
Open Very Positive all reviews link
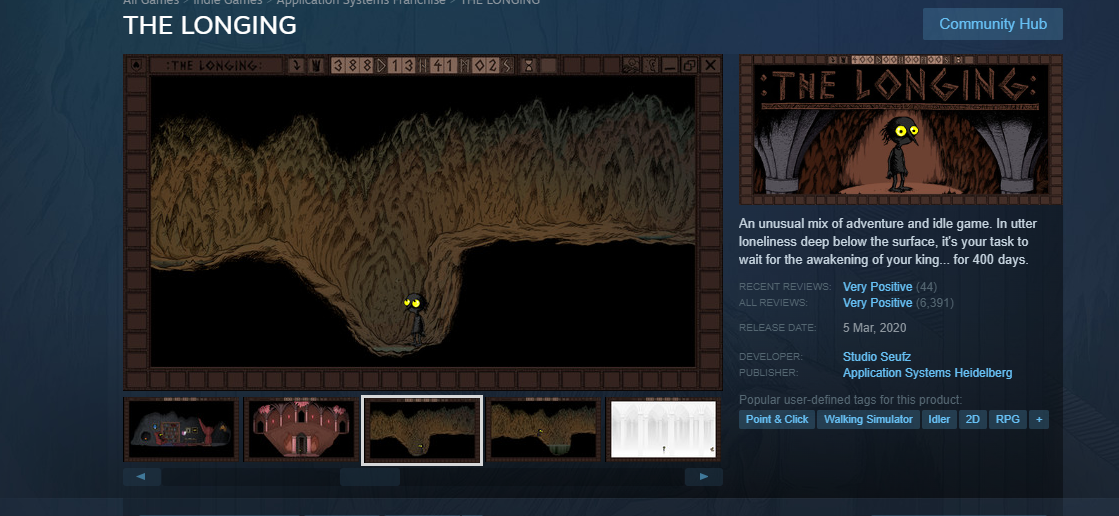(x=877, y=303)
